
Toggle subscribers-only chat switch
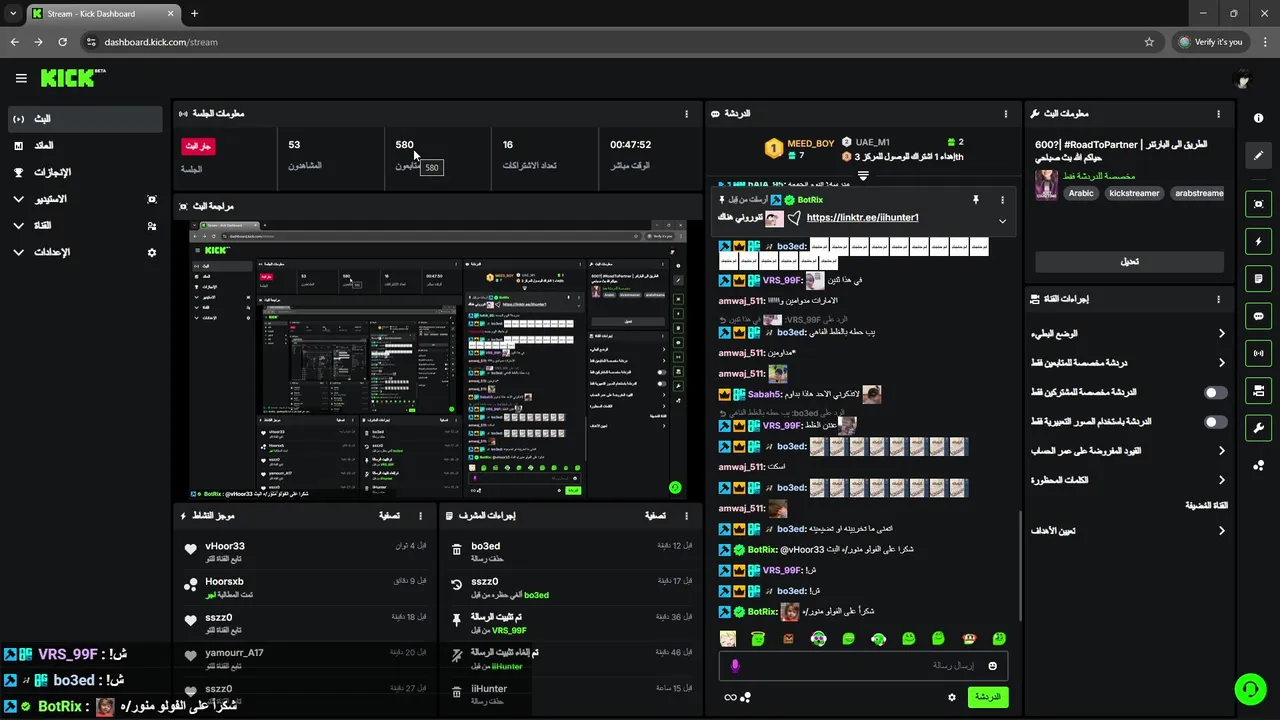click(1215, 393)
